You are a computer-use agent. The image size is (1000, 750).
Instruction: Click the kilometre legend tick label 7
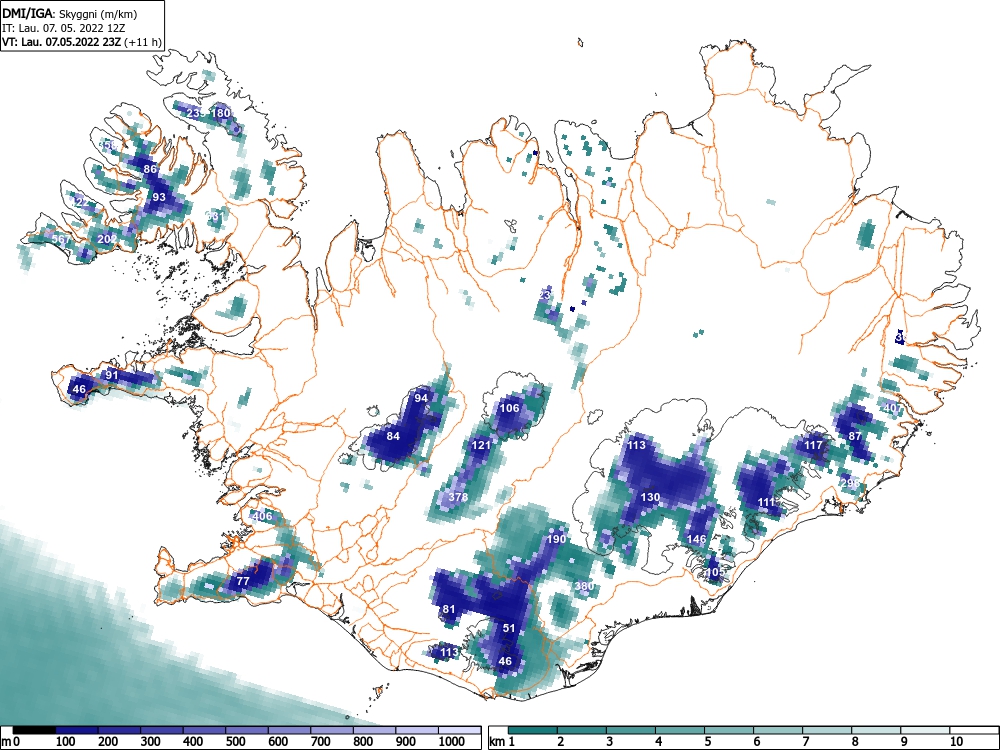805,742
